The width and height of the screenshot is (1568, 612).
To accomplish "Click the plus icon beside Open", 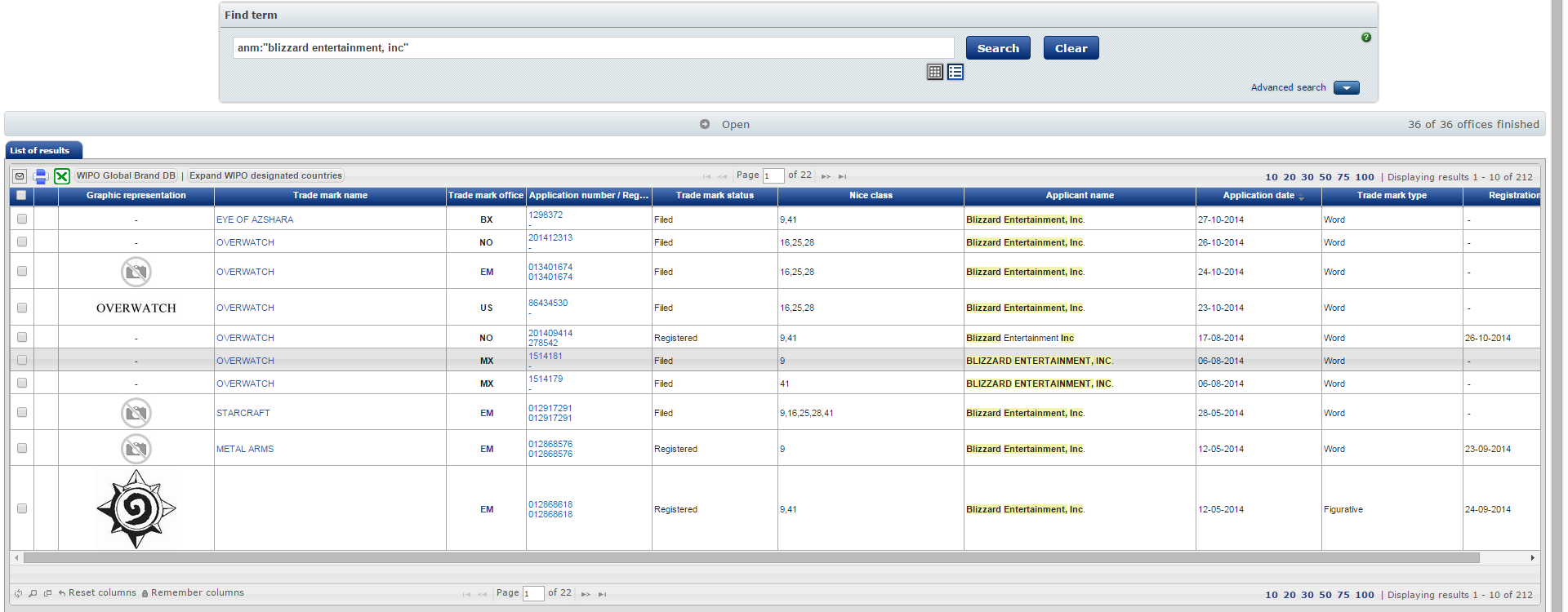I will (705, 124).
